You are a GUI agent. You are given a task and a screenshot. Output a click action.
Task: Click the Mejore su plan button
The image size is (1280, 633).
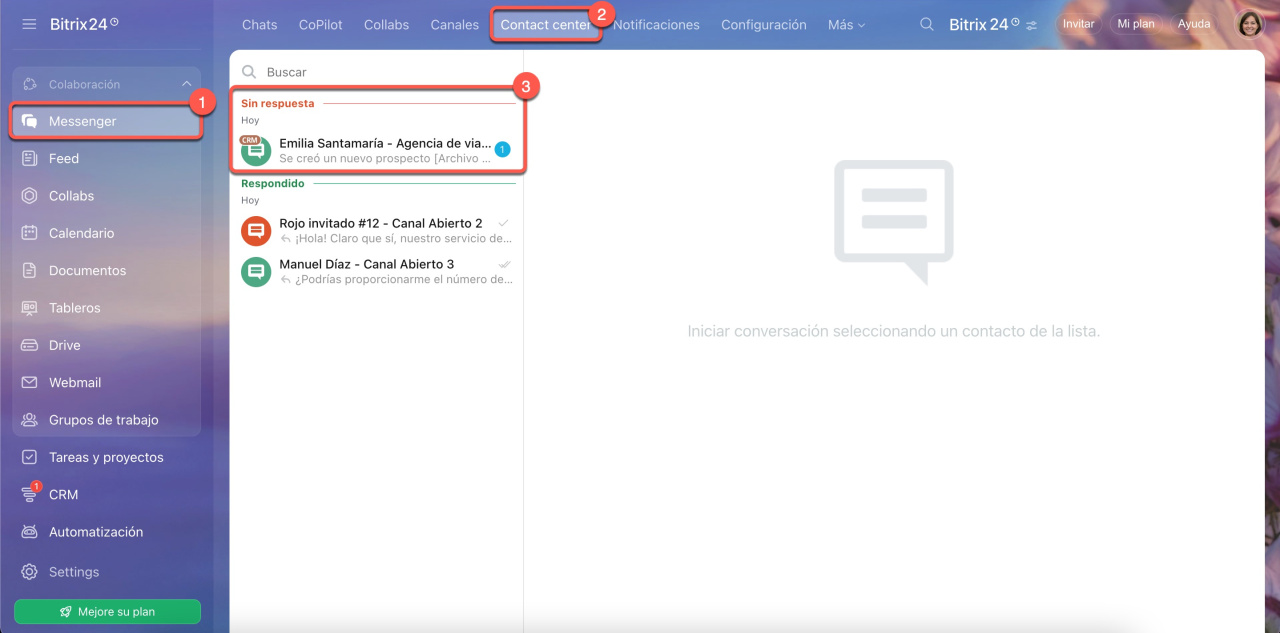click(107, 611)
